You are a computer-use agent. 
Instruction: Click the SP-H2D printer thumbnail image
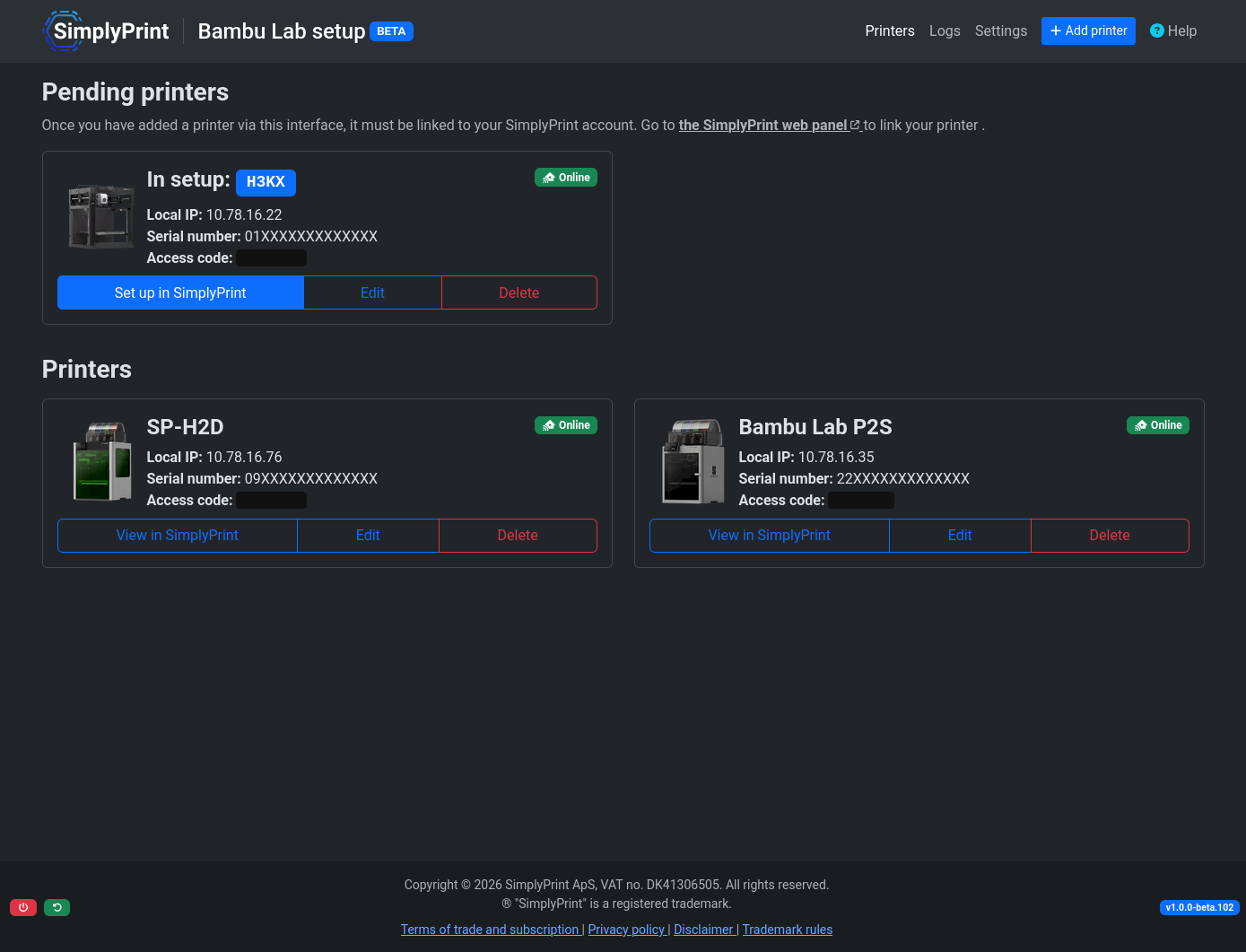(x=101, y=460)
